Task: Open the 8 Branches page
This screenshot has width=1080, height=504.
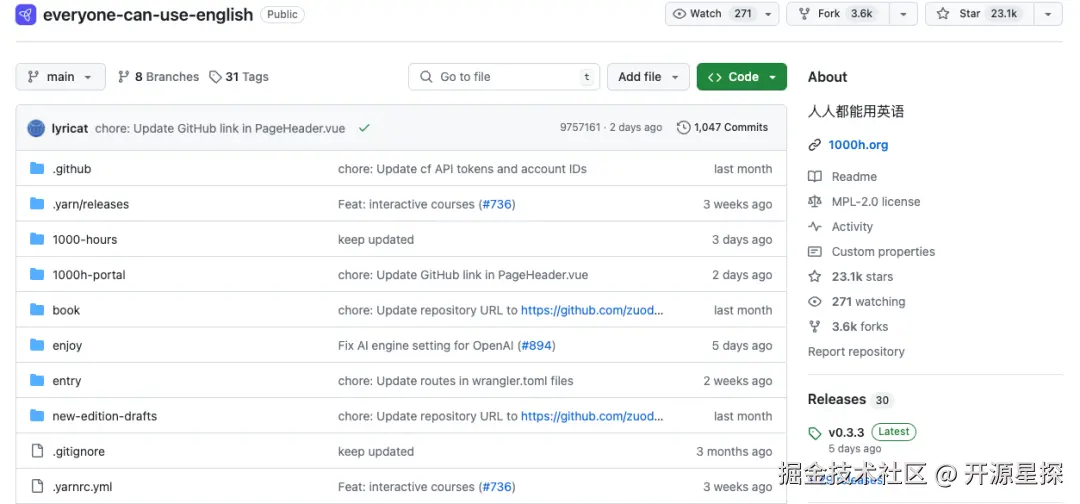Action: (x=158, y=77)
